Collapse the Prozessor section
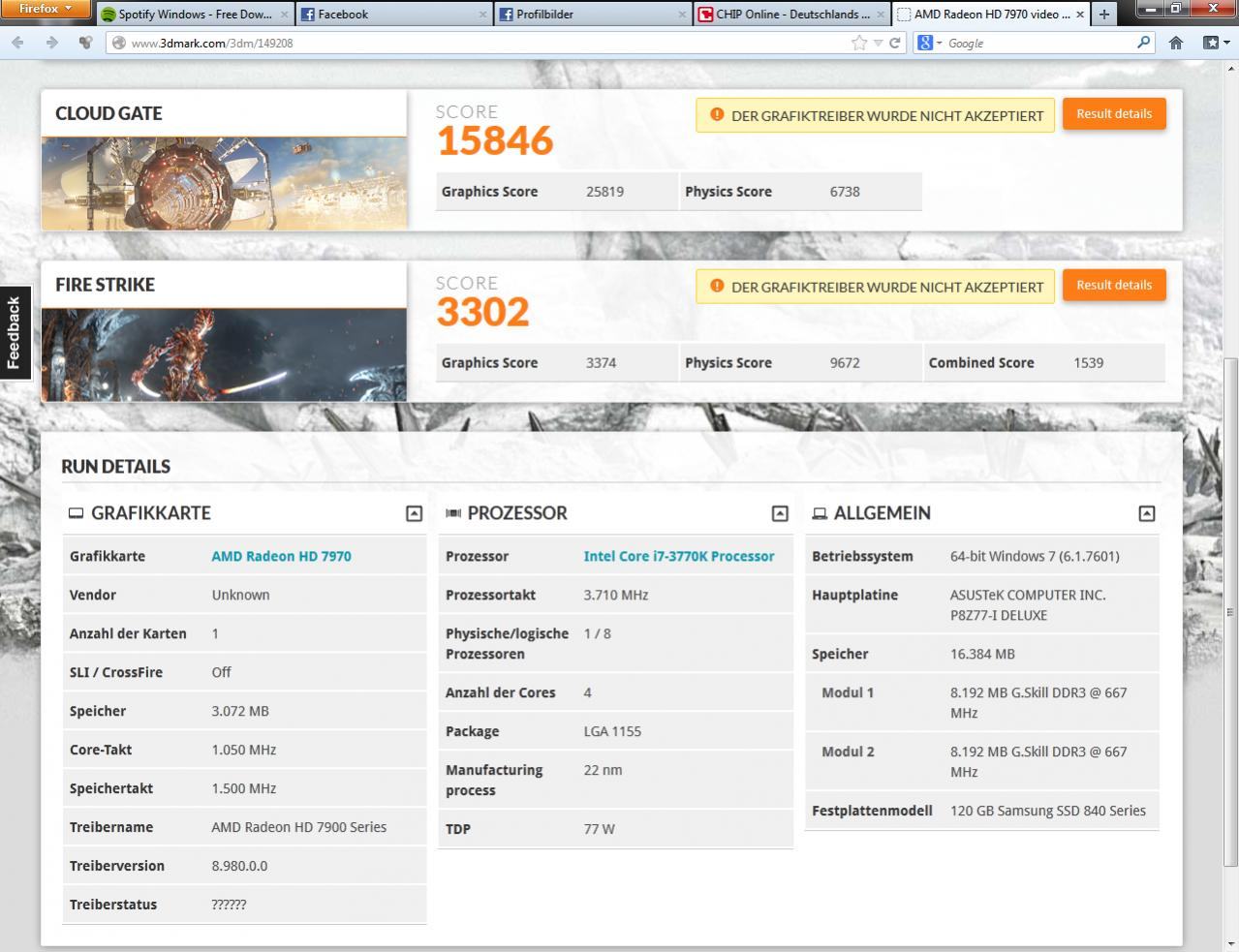 (780, 513)
